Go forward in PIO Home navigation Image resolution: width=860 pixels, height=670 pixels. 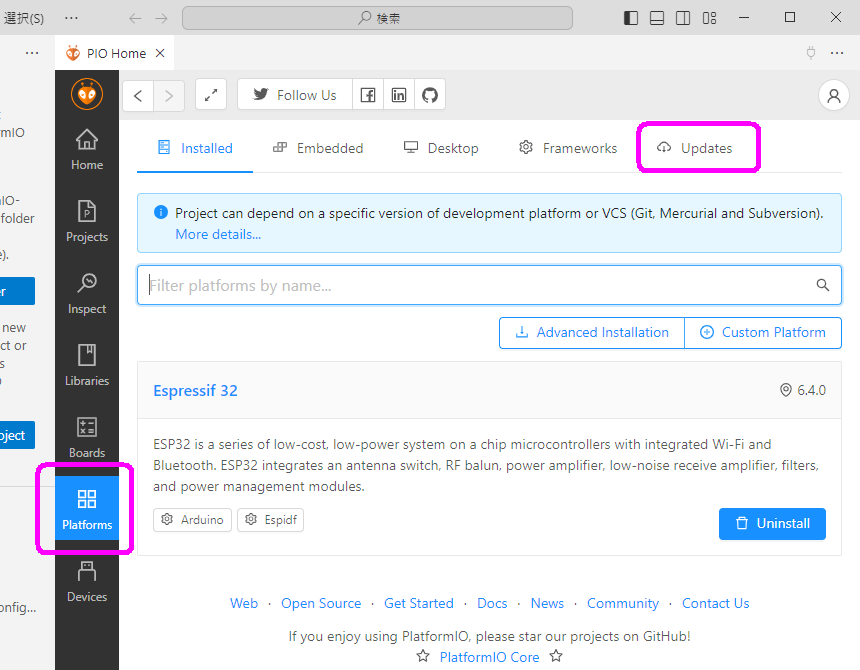(x=169, y=95)
